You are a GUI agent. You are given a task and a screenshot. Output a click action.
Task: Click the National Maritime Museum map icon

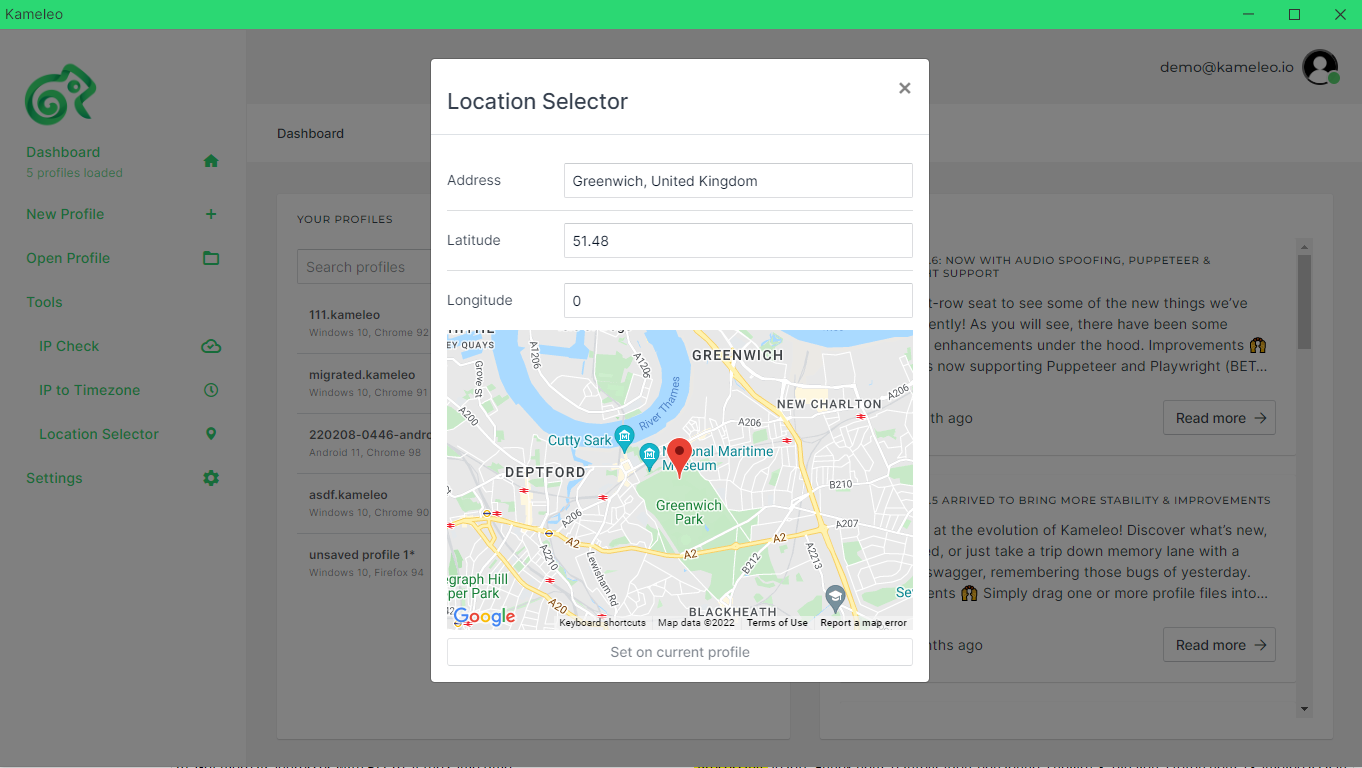tap(649, 455)
